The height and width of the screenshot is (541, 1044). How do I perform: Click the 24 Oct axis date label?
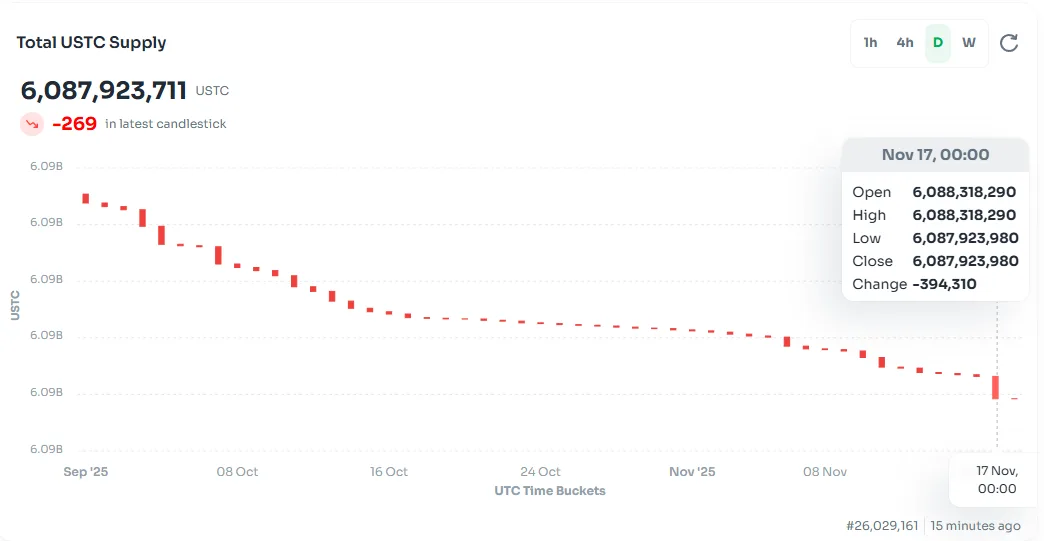click(540, 472)
